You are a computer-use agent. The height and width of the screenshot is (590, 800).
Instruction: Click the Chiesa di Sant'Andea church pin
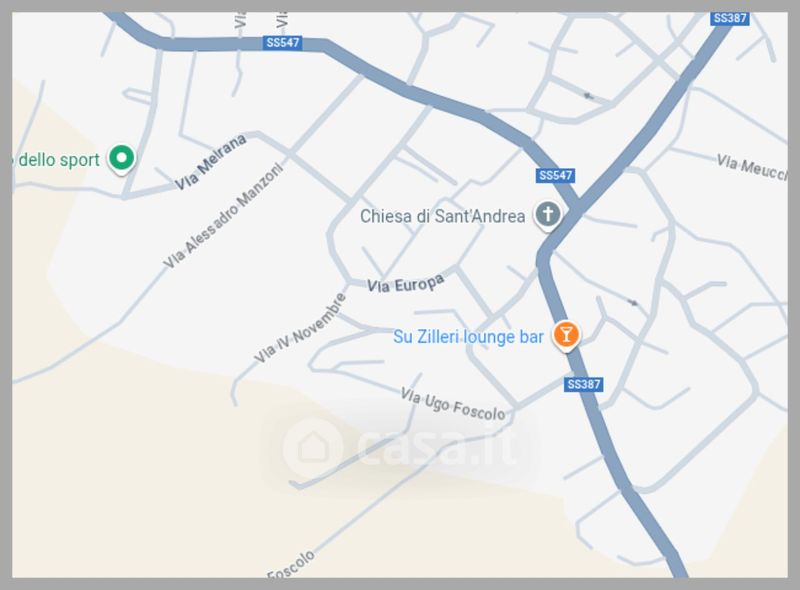coord(547,215)
